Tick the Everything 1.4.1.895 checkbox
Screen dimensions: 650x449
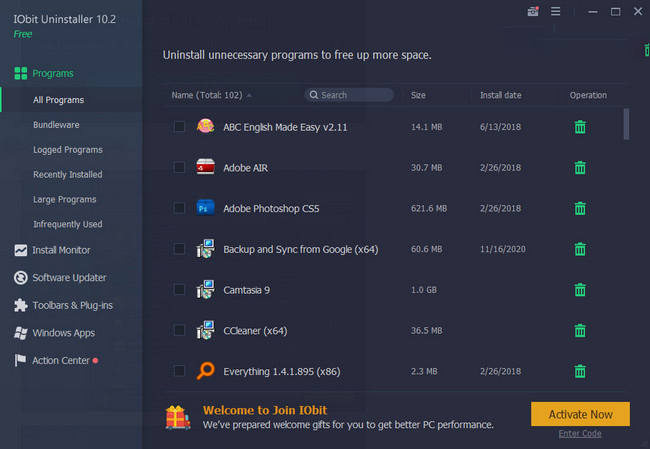tap(179, 371)
